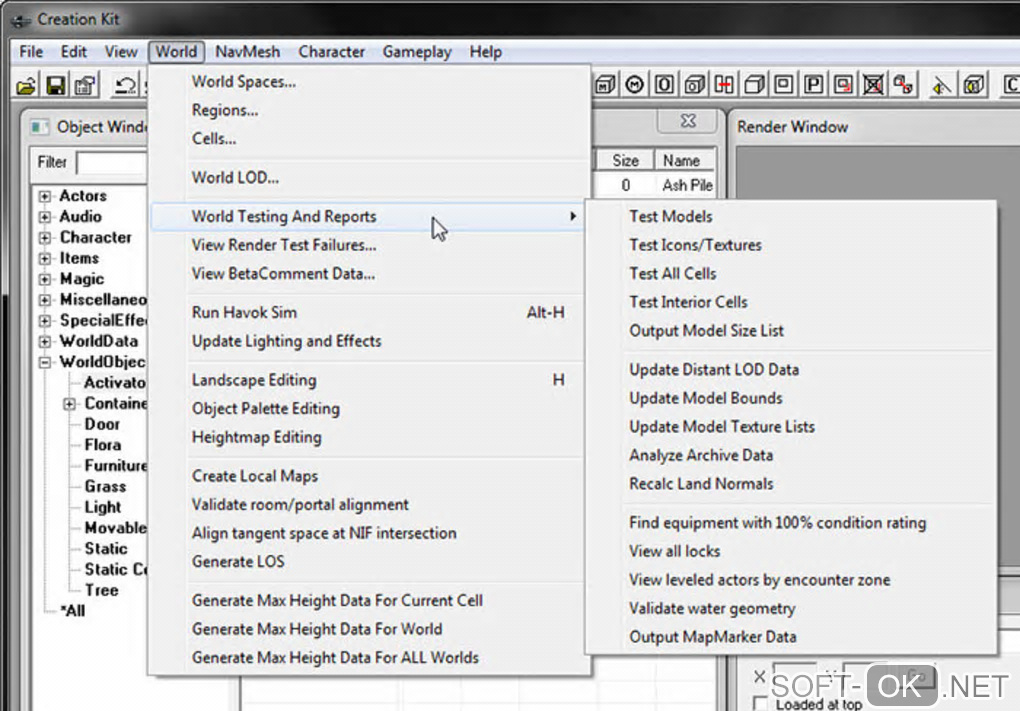1020x711 pixels.
Task: Select Landscape Editing menu entry
Action: (x=369, y=381)
